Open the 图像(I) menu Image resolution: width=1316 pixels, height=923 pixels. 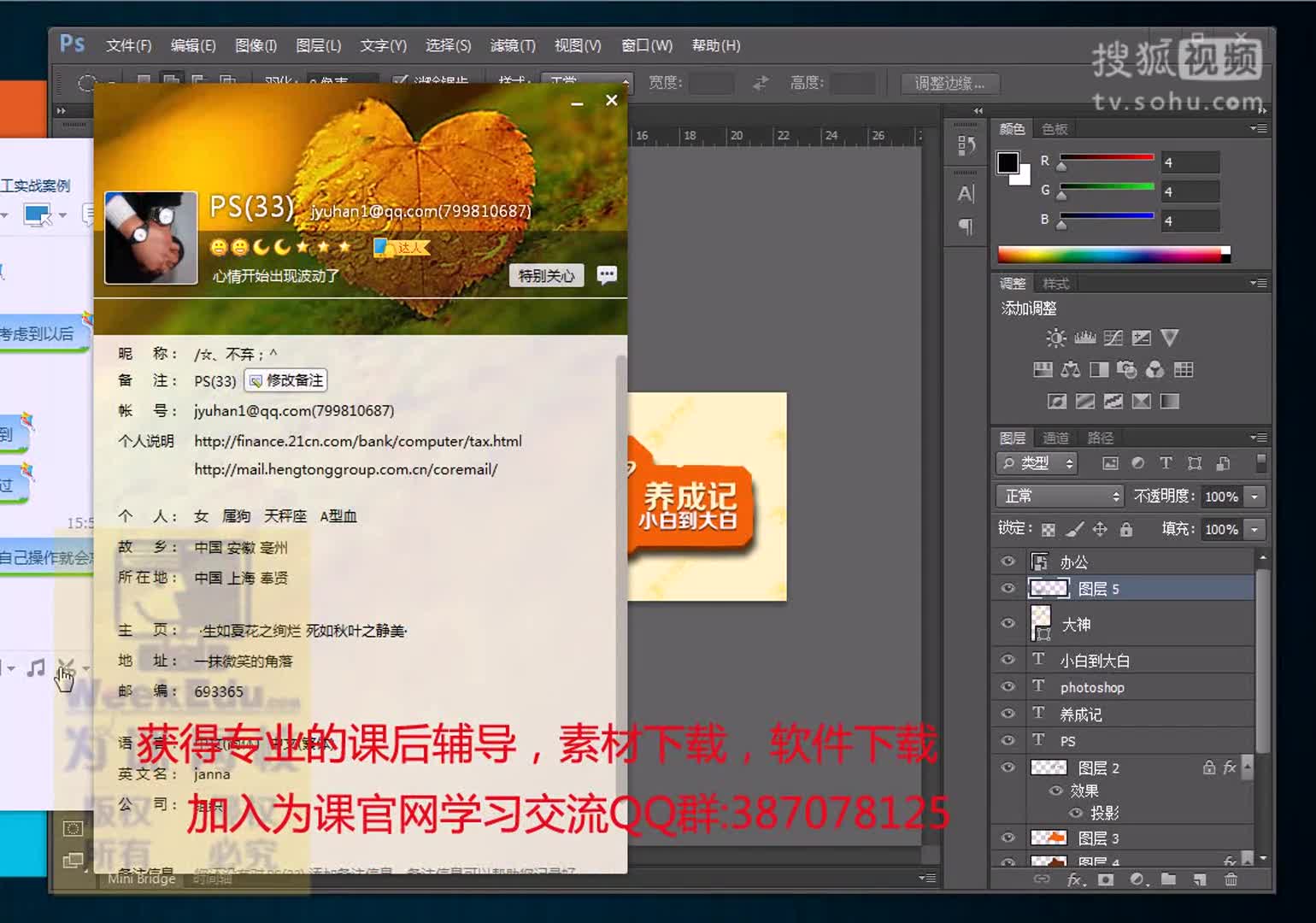pos(256,45)
